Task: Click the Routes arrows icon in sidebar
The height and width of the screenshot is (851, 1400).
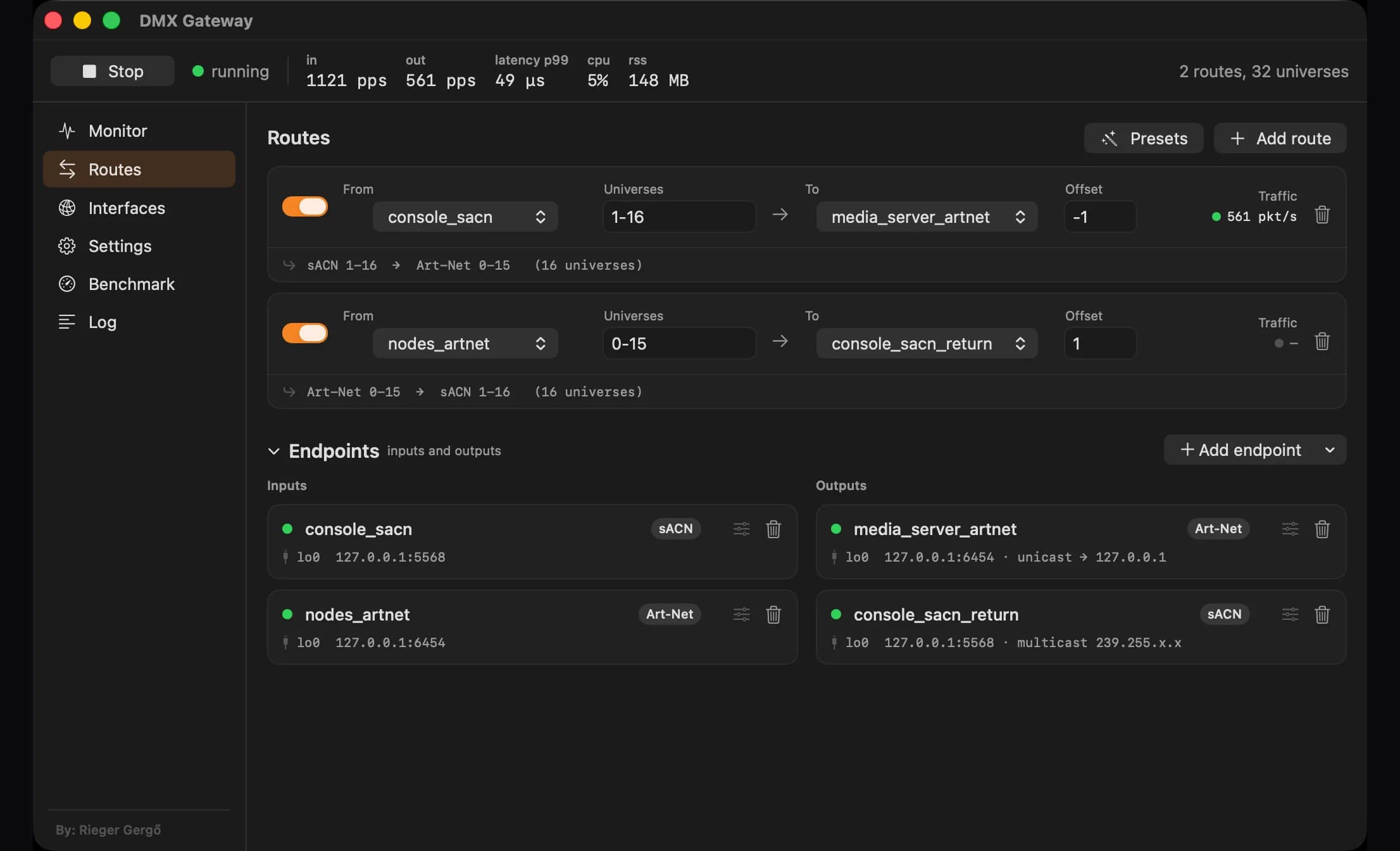Action: coord(67,169)
